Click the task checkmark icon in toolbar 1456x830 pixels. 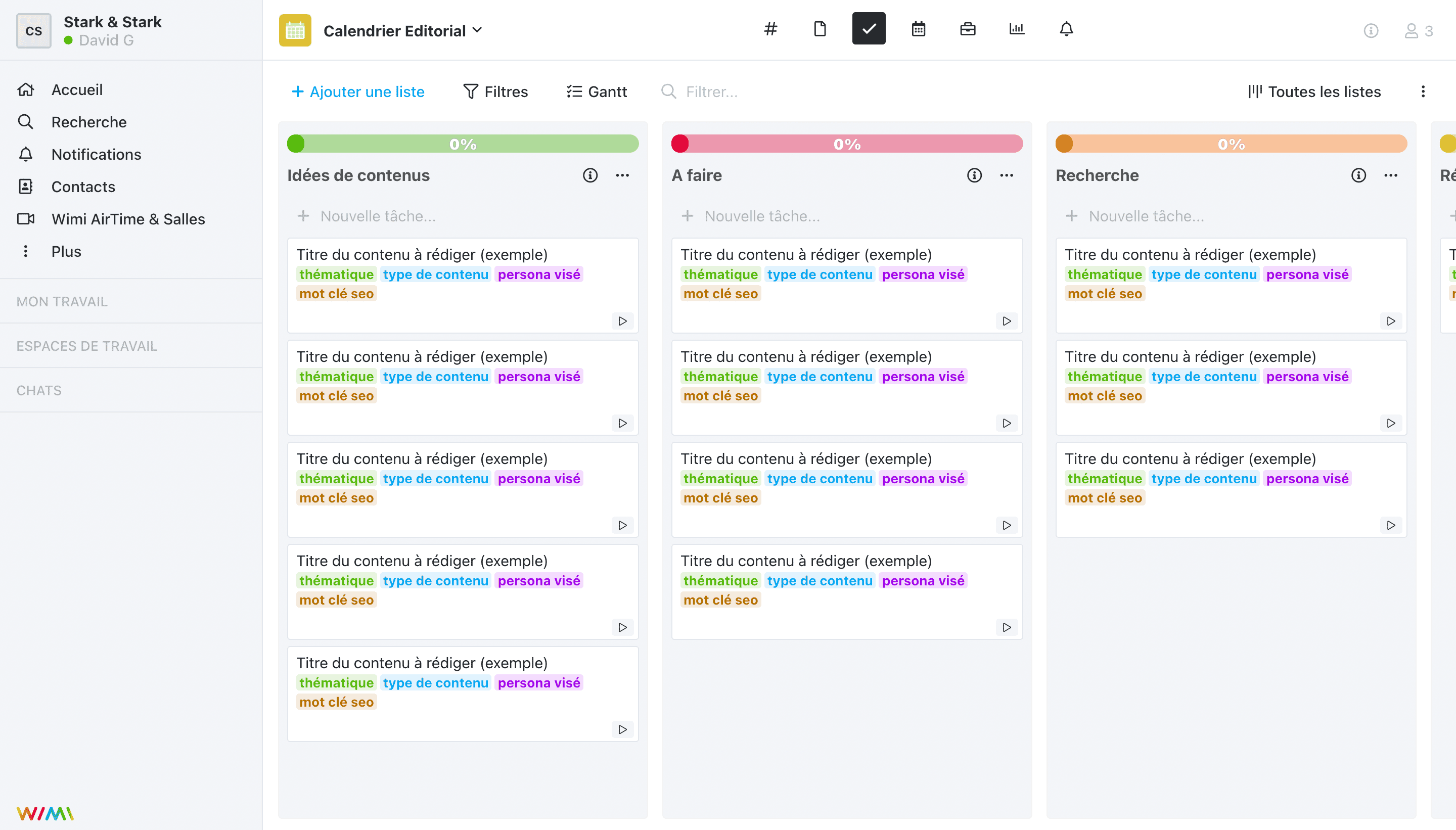[868, 29]
